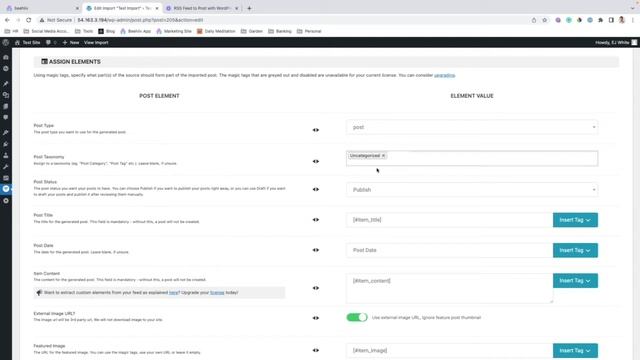Click inside the Post Taxonomy tag box
This screenshot has width=640, height=360.
pos(472,158)
